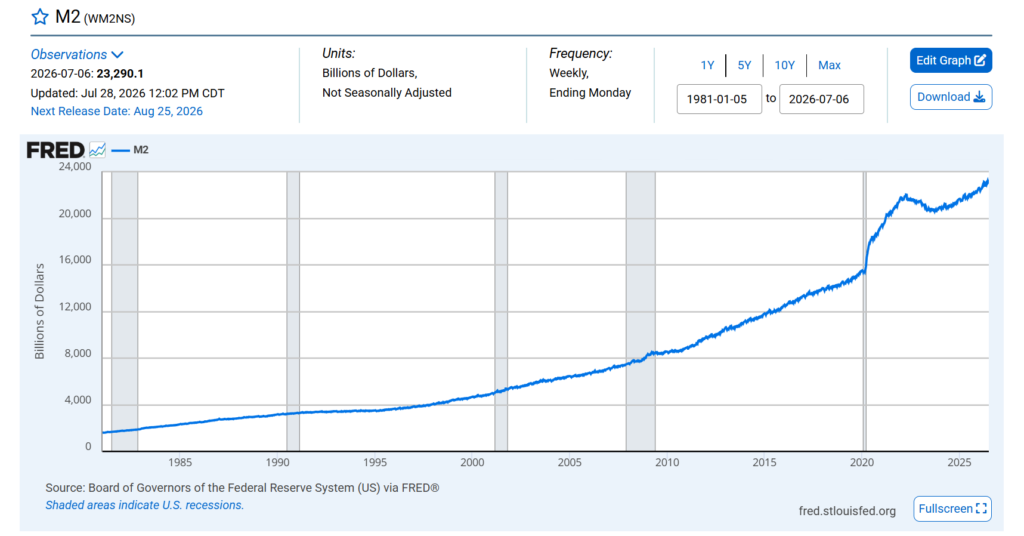
Task: Toggle the M2 blue line legend entry
Action: coord(130,150)
